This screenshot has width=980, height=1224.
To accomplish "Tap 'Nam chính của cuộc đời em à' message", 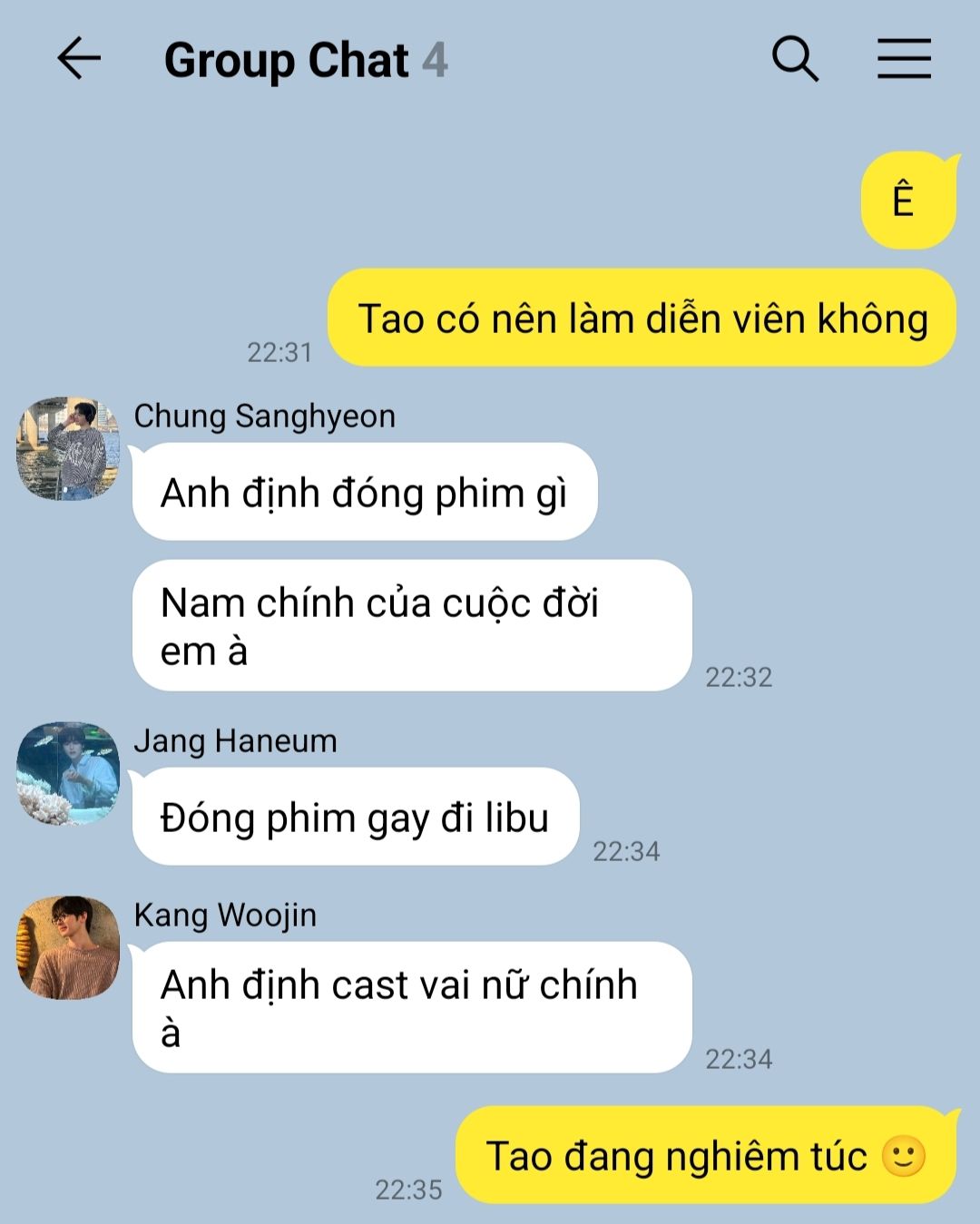I will coord(412,625).
